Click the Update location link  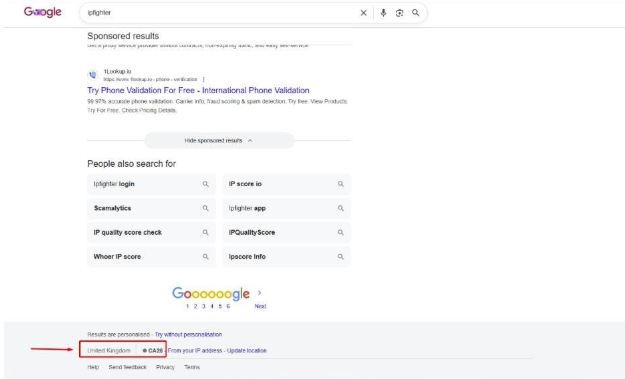click(247, 351)
